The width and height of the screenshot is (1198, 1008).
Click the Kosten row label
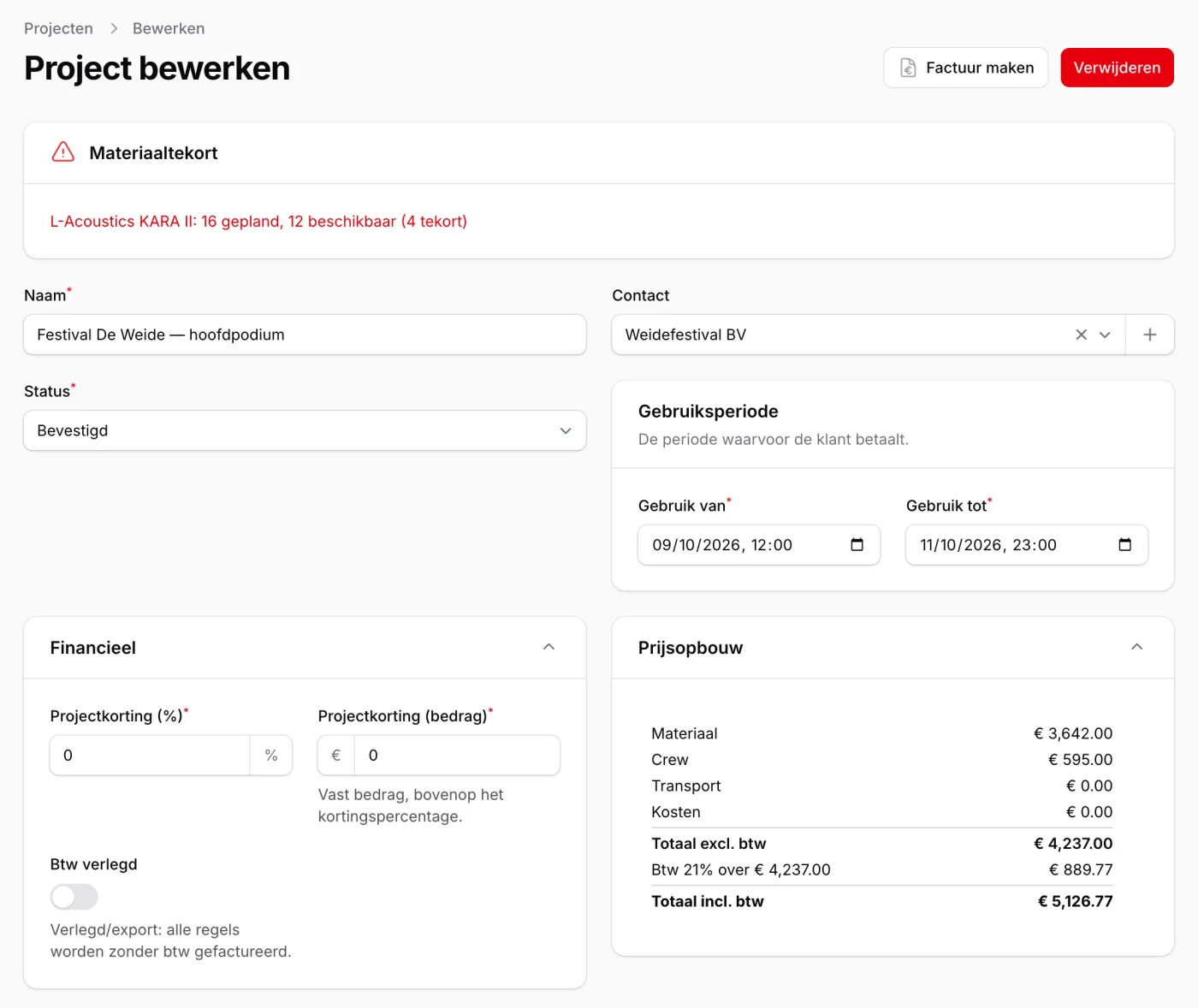675,812
